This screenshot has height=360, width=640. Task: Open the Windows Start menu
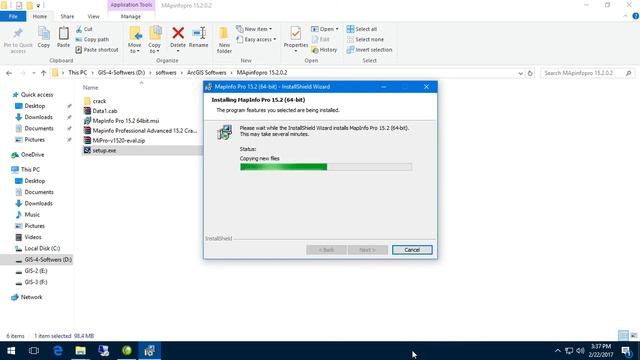point(11,351)
